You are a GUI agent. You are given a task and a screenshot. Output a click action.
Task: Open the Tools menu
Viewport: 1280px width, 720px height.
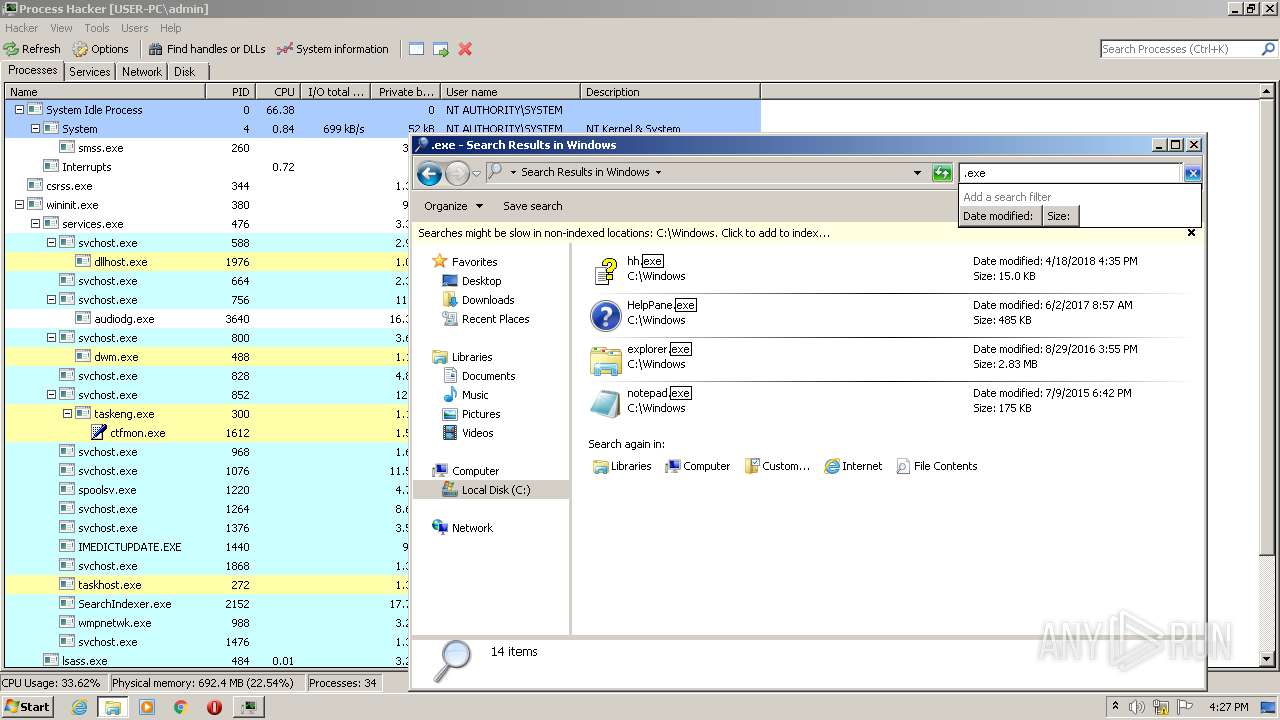(x=97, y=28)
